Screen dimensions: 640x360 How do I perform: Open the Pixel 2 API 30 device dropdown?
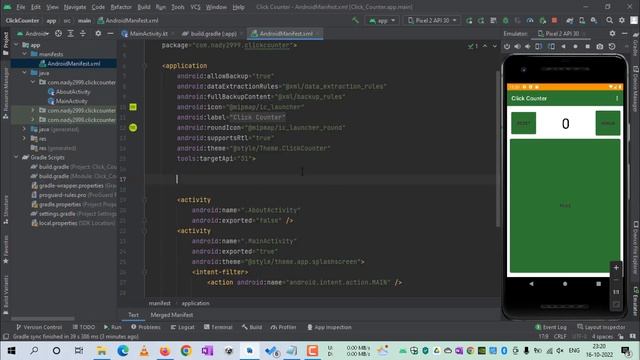432,20
